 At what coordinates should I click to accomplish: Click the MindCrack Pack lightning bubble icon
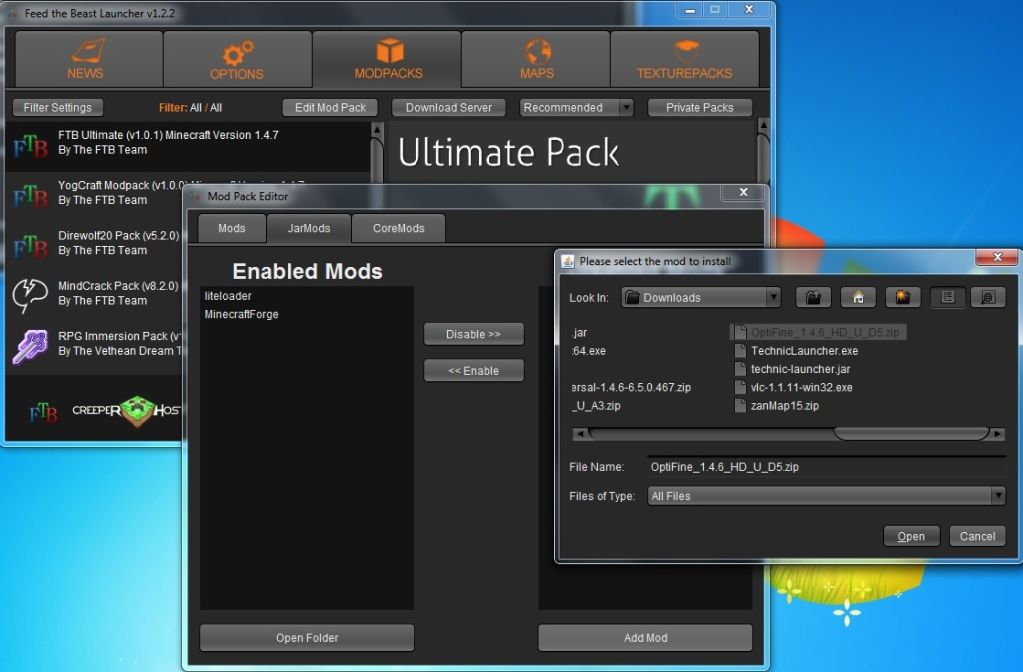pos(30,295)
